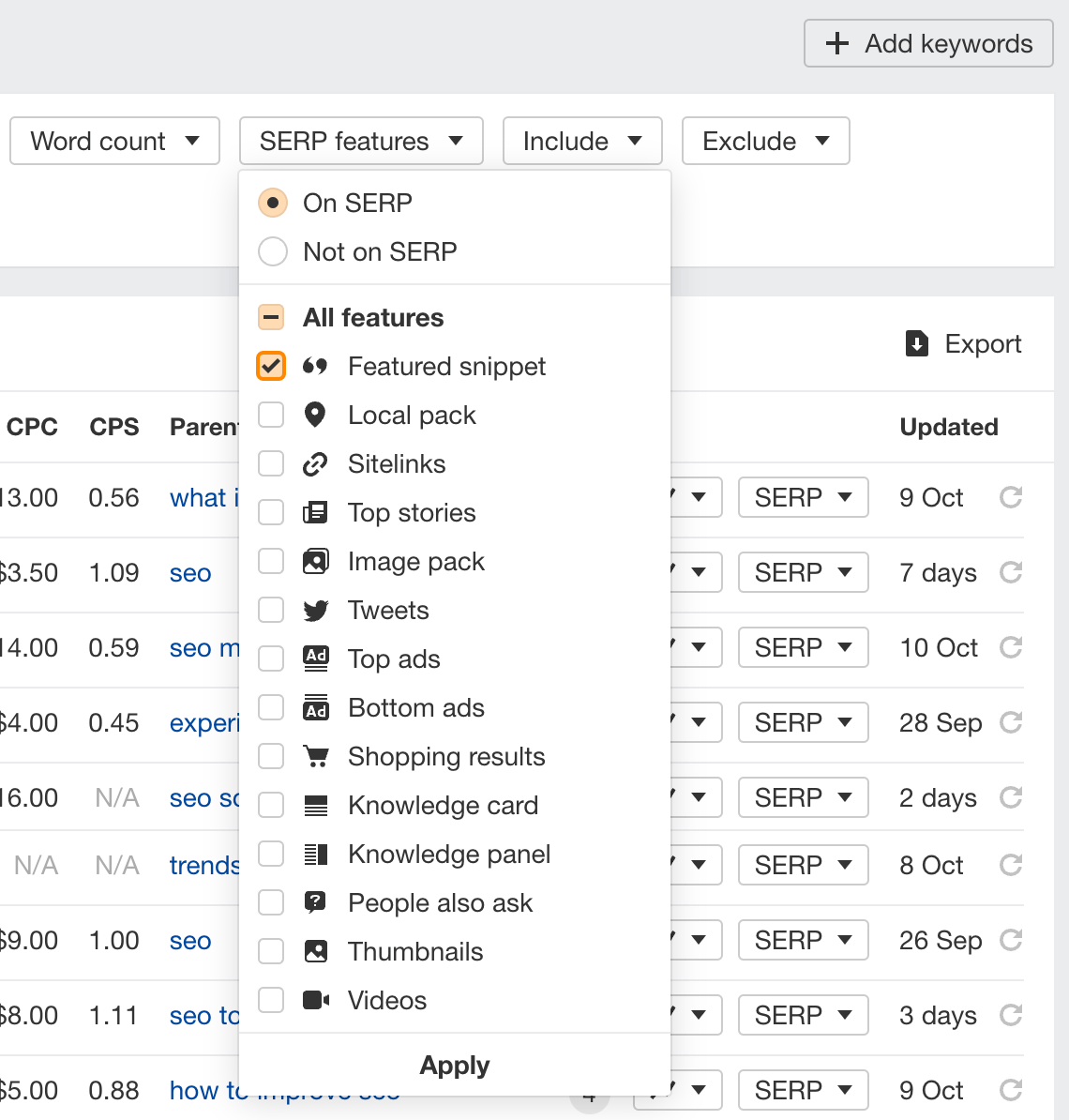Click the Top ads 'Ad' badge icon
The width and height of the screenshot is (1069, 1120).
[316, 658]
